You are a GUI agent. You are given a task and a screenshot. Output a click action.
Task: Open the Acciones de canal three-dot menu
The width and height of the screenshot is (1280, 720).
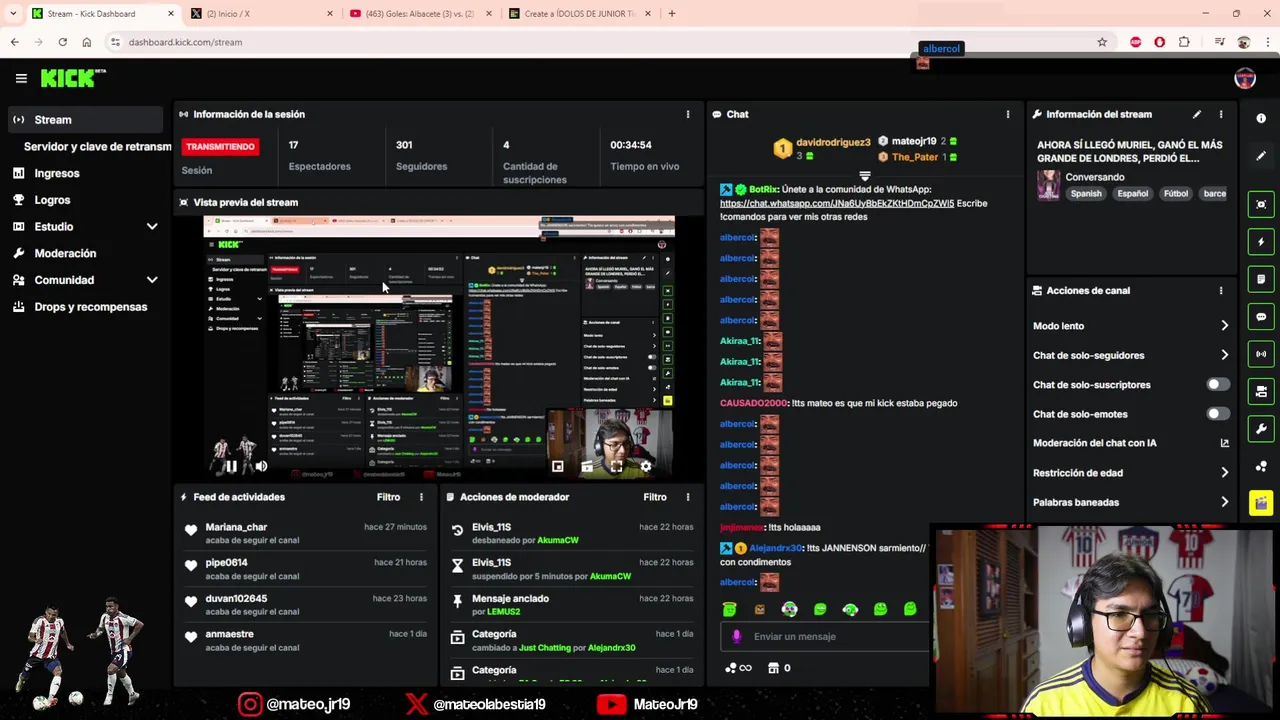1221,291
